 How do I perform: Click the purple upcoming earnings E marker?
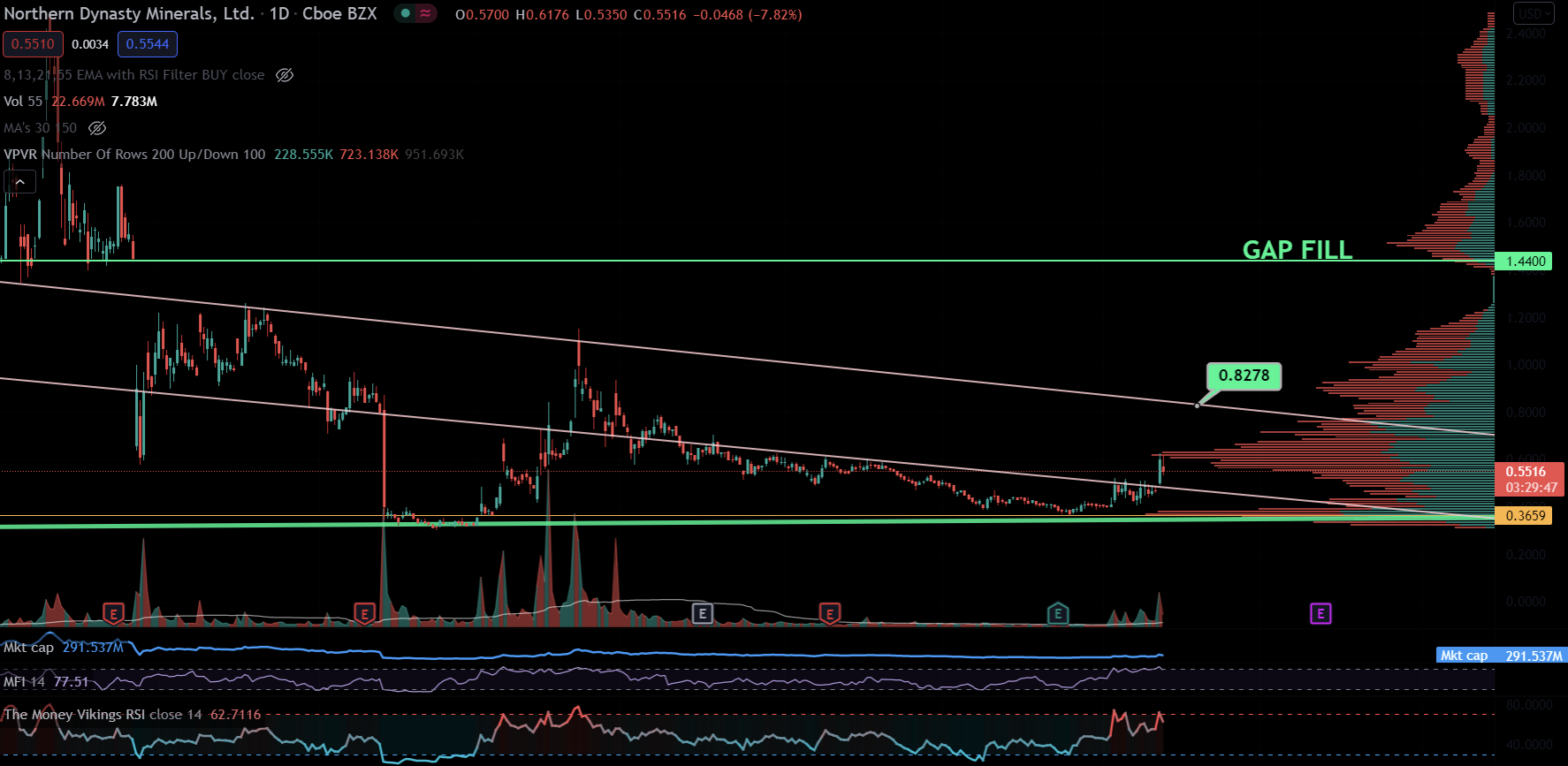click(1320, 614)
